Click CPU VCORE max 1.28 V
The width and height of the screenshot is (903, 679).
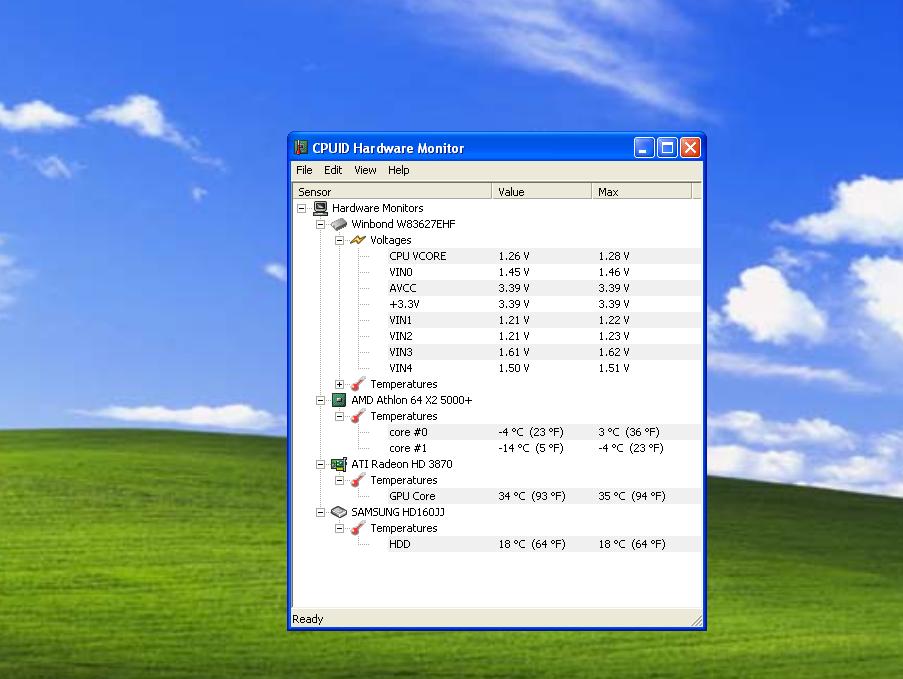(x=614, y=256)
